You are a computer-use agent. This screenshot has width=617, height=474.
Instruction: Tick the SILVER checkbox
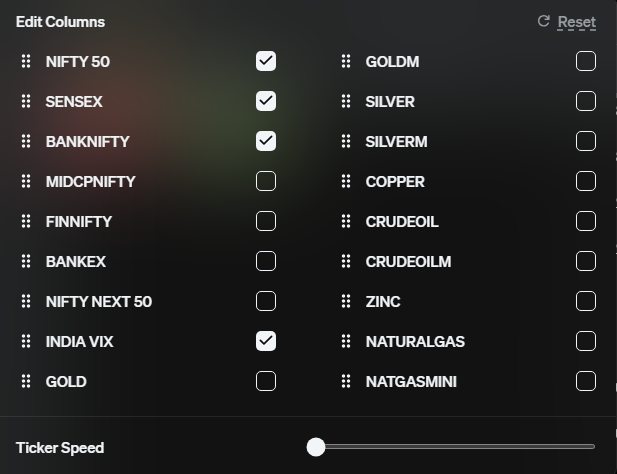click(x=586, y=101)
